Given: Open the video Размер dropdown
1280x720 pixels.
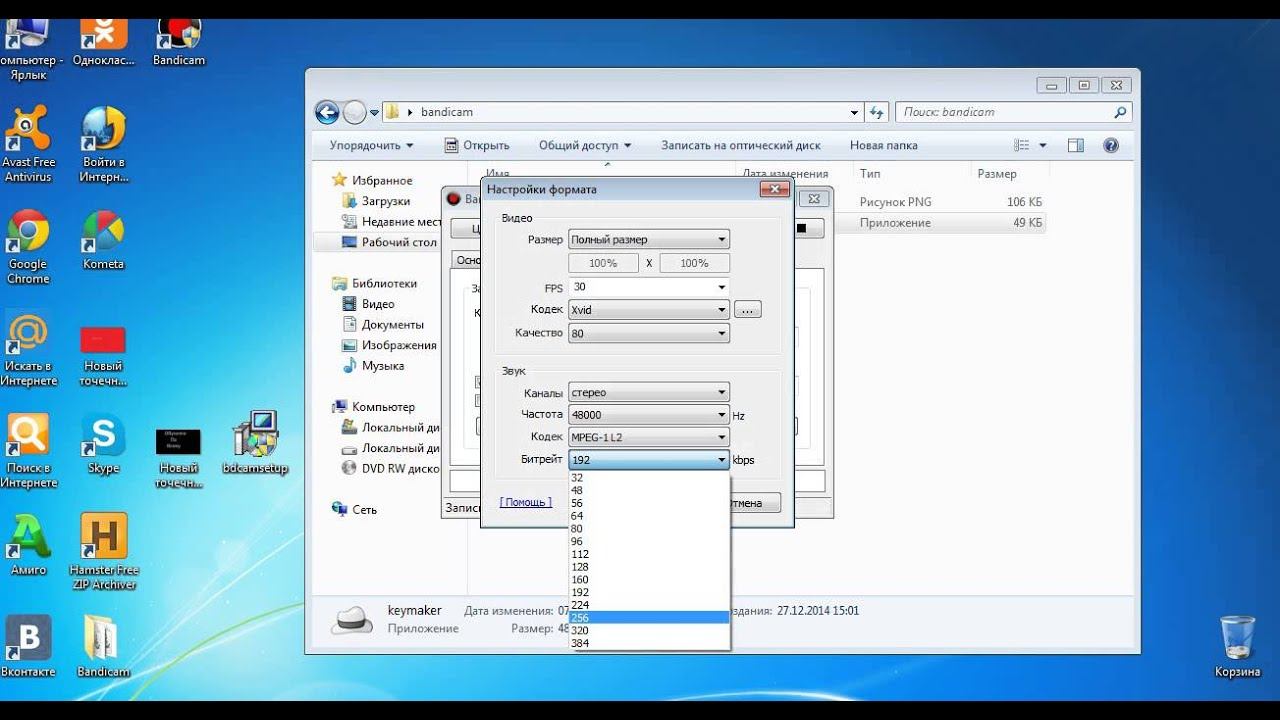Looking at the screenshot, I should tap(649, 240).
